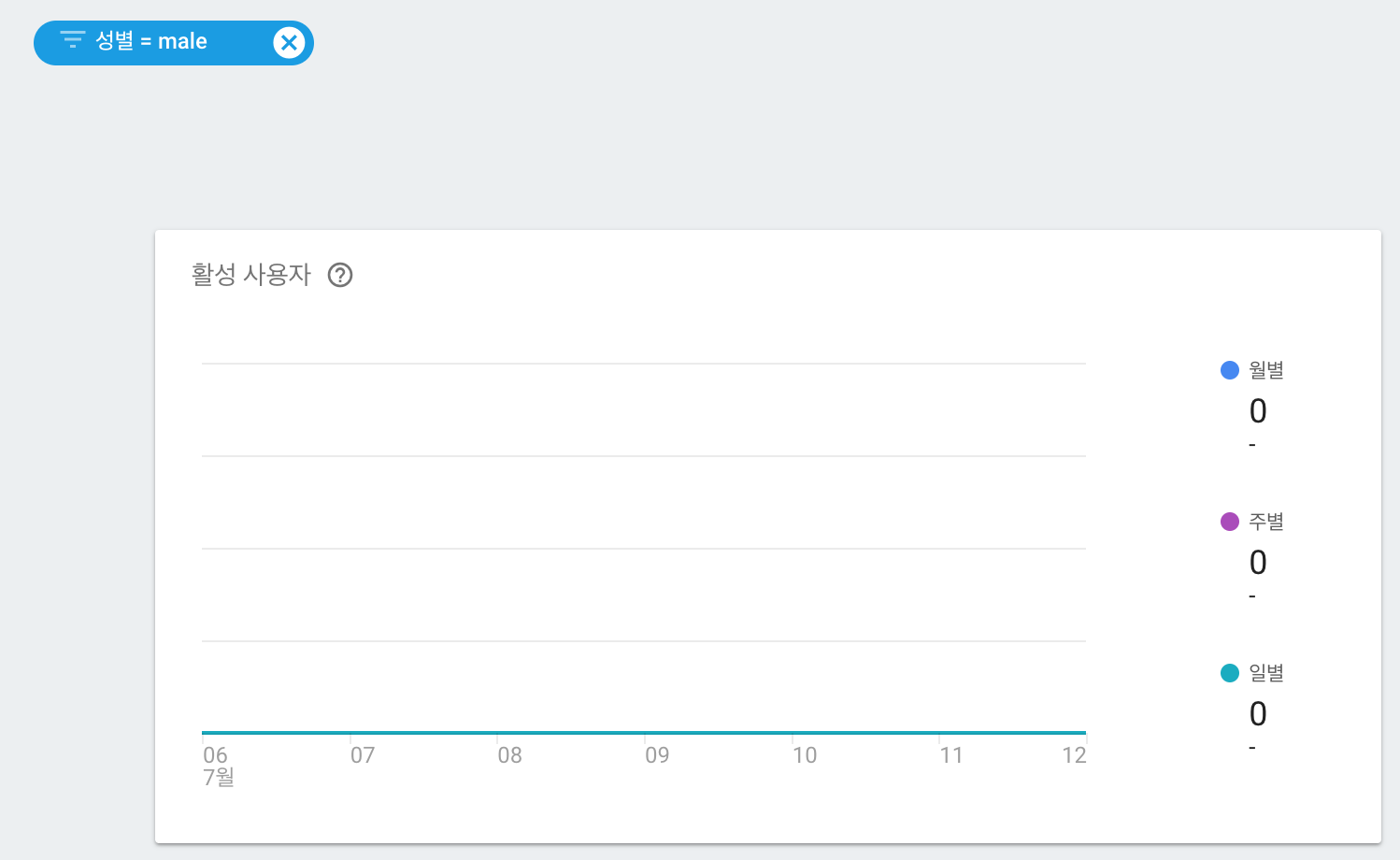
Task: Click the teal 일별 legend dot
Action: pyautogui.click(x=1230, y=673)
